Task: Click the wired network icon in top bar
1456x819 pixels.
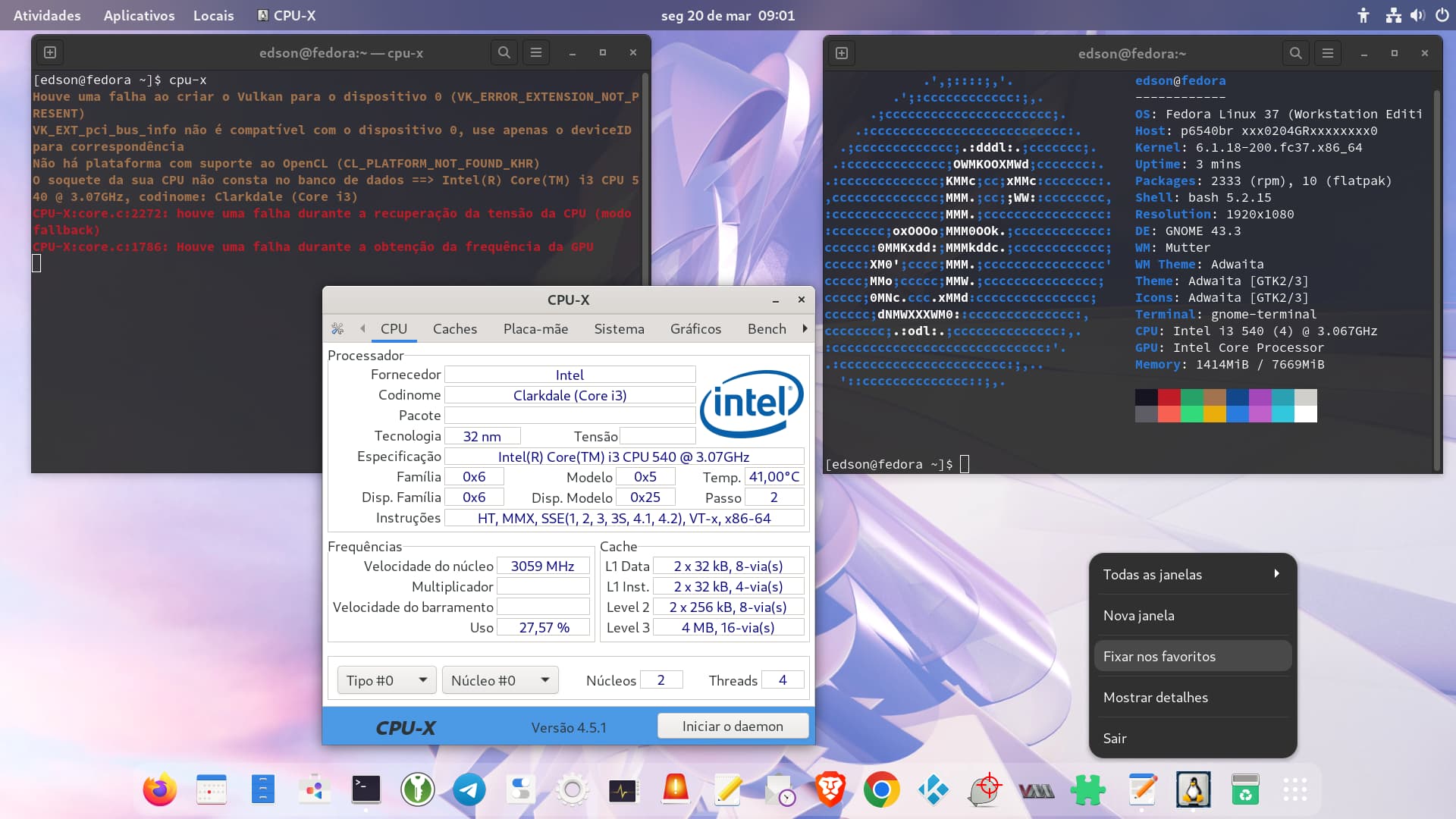Action: click(1393, 15)
